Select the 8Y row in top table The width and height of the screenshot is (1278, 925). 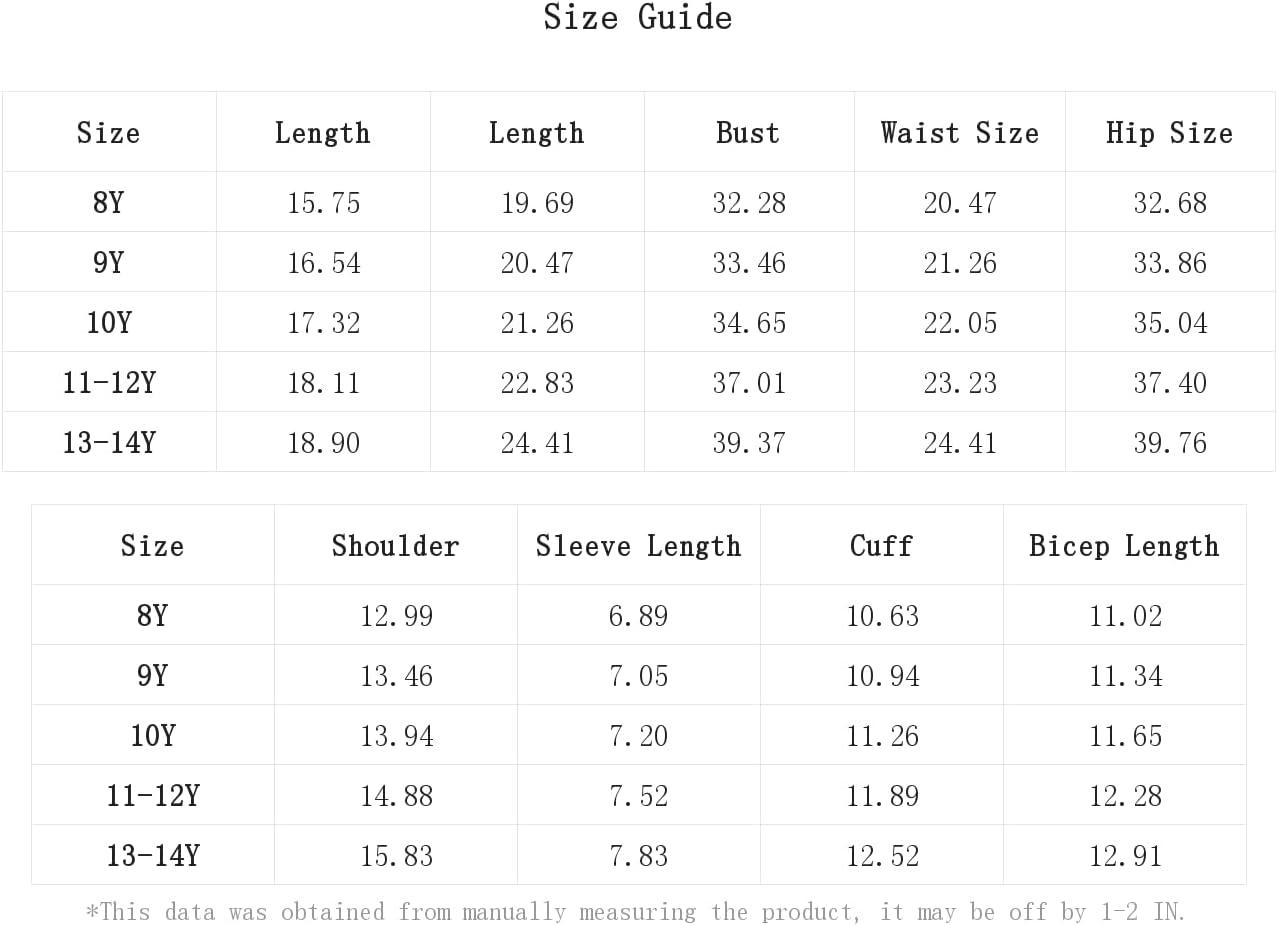(x=638, y=202)
